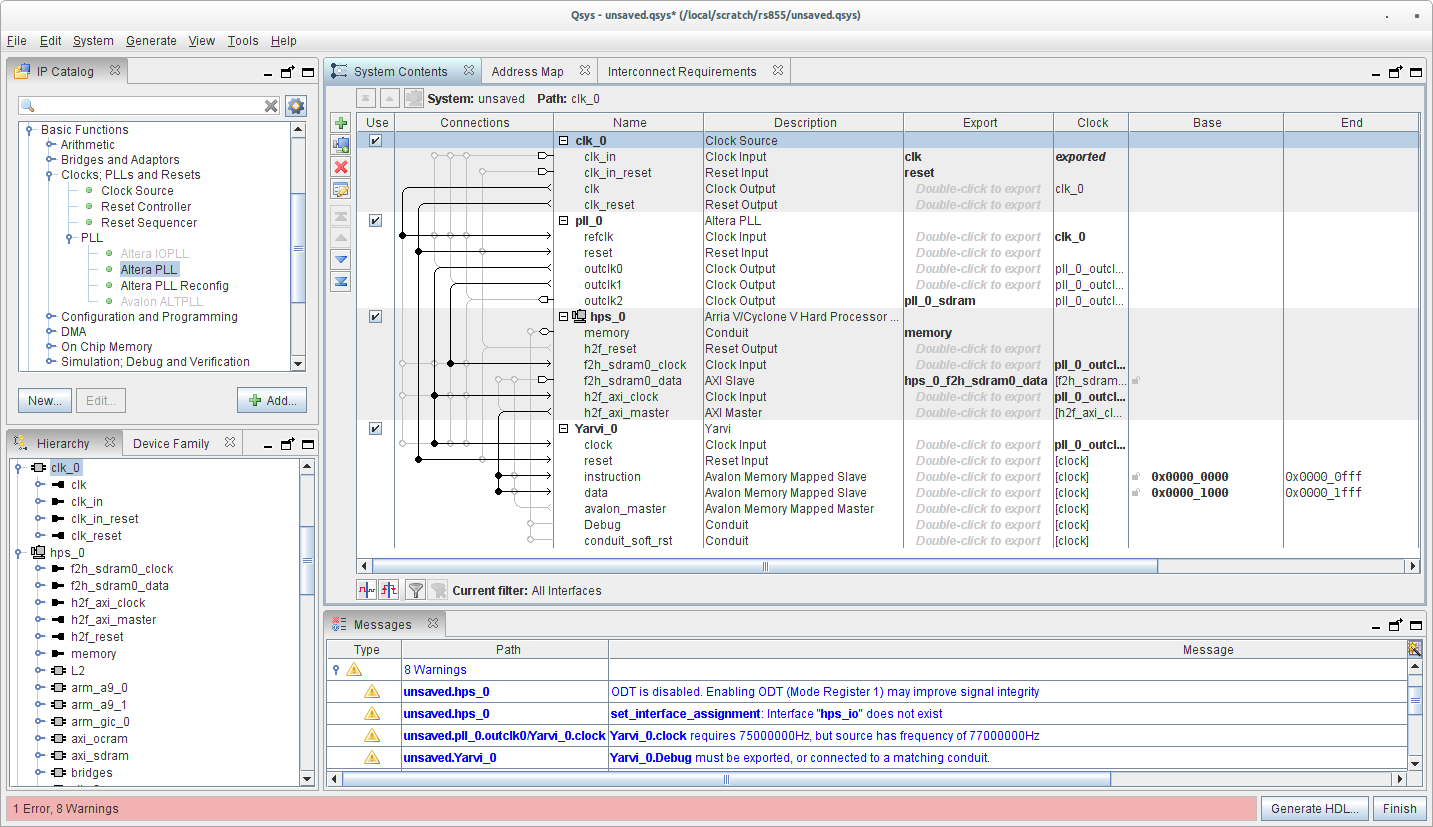Click the blue move down arrow icon
Image resolution: width=1433 pixels, height=827 pixels.
[341, 259]
